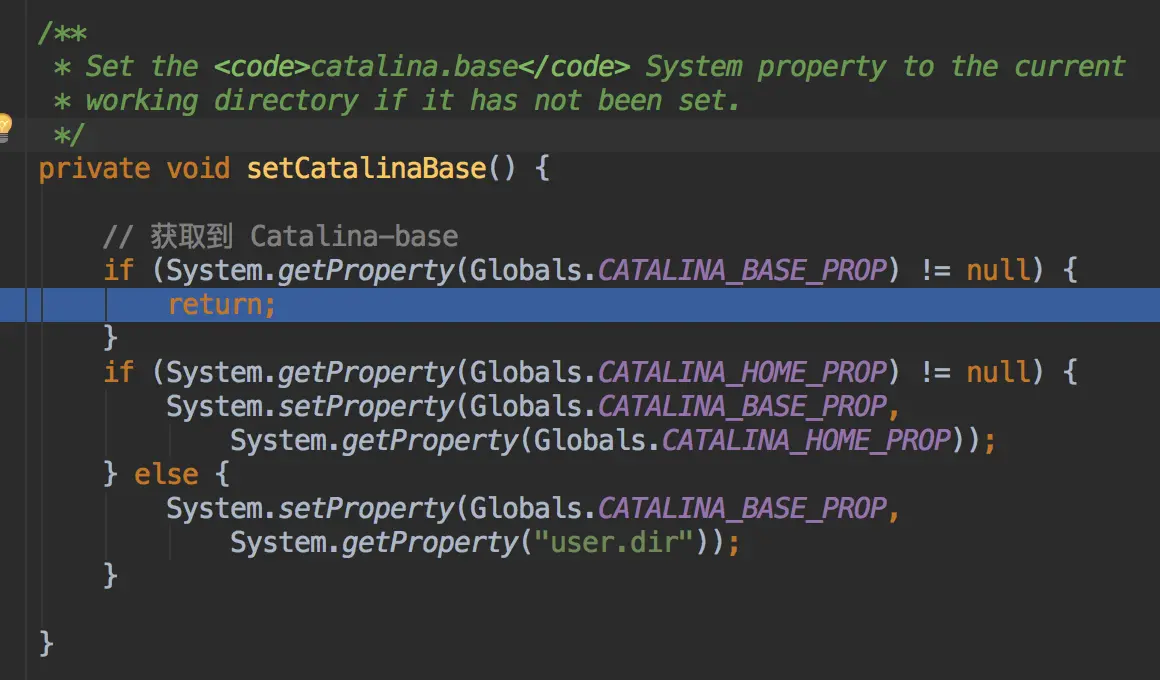Viewport: 1160px width, 680px height.
Task: Click CATALINA_BASE_PROP in the else block setProperty
Action: [742, 508]
